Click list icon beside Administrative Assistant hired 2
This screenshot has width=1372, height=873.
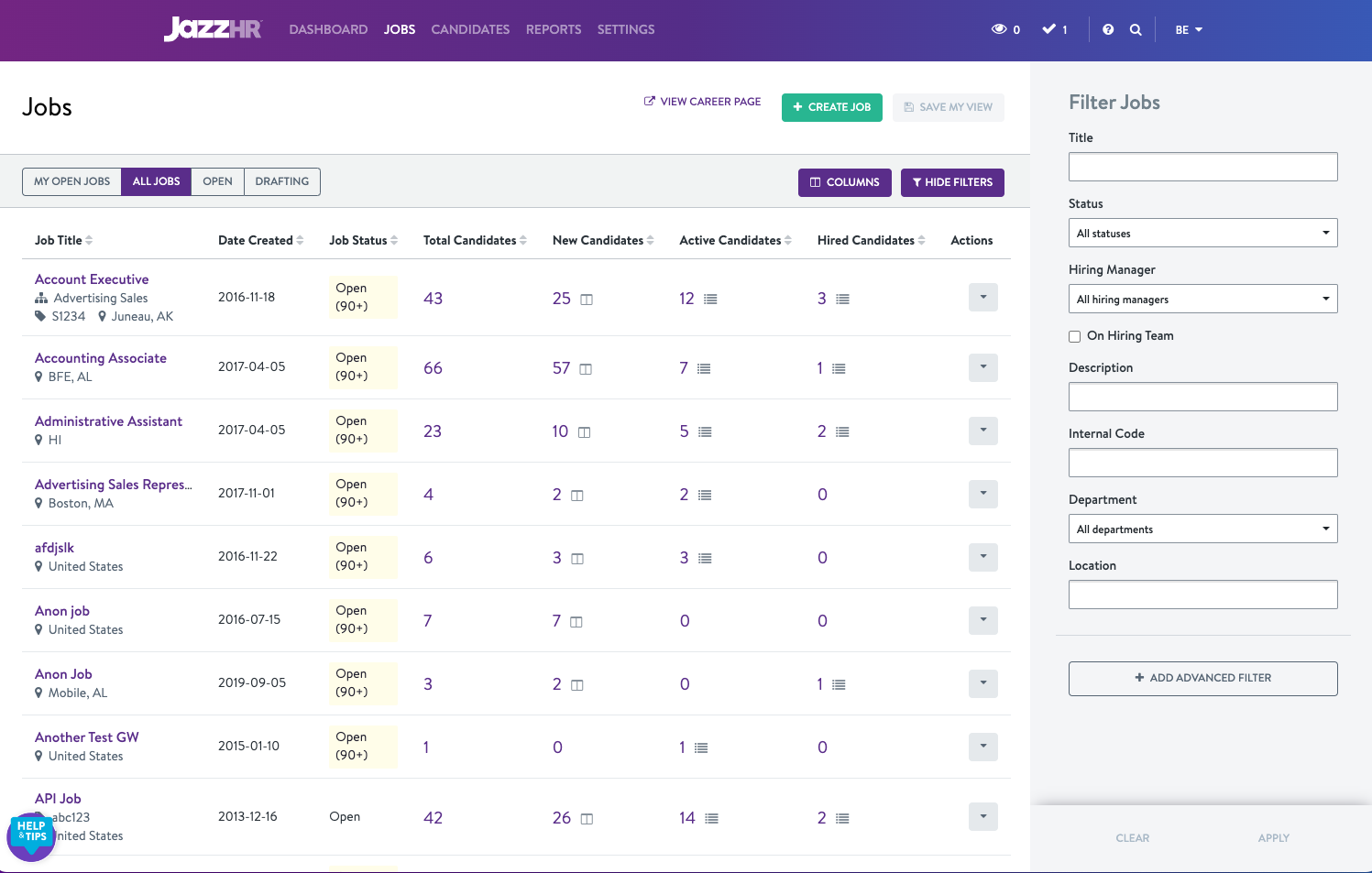click(x=843, y=432)
